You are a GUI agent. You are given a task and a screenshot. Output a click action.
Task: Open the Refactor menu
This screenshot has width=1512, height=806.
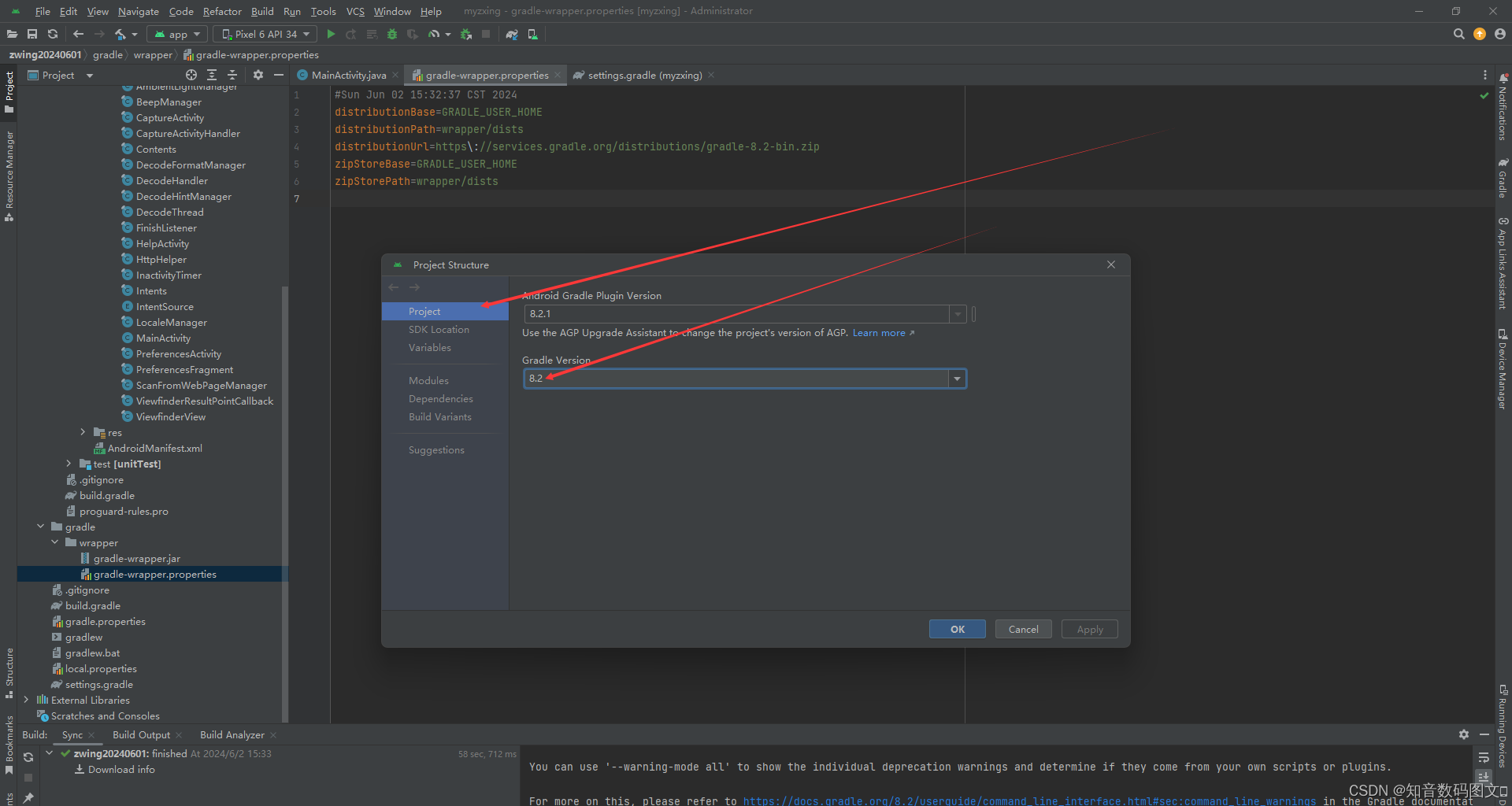222,11
